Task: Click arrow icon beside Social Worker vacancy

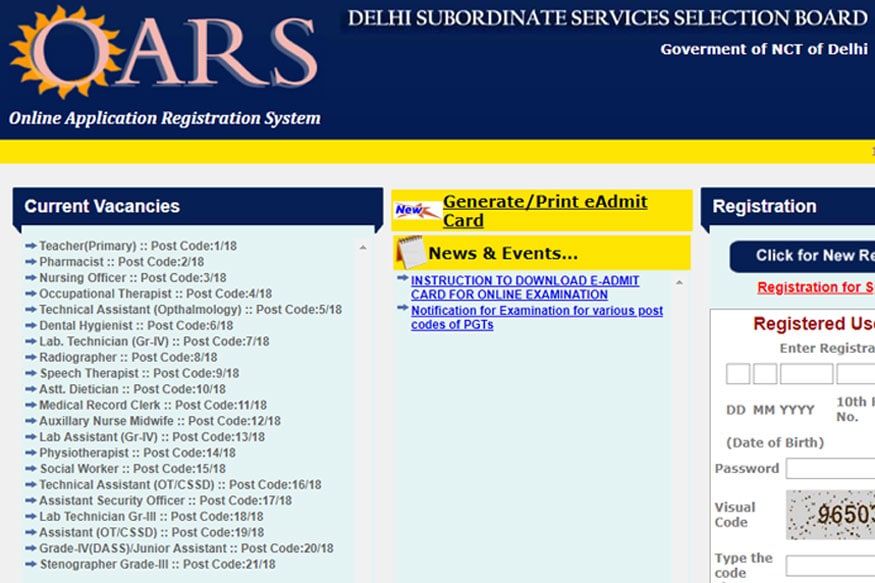Action: pyautogui.click(x=31, y=469)
